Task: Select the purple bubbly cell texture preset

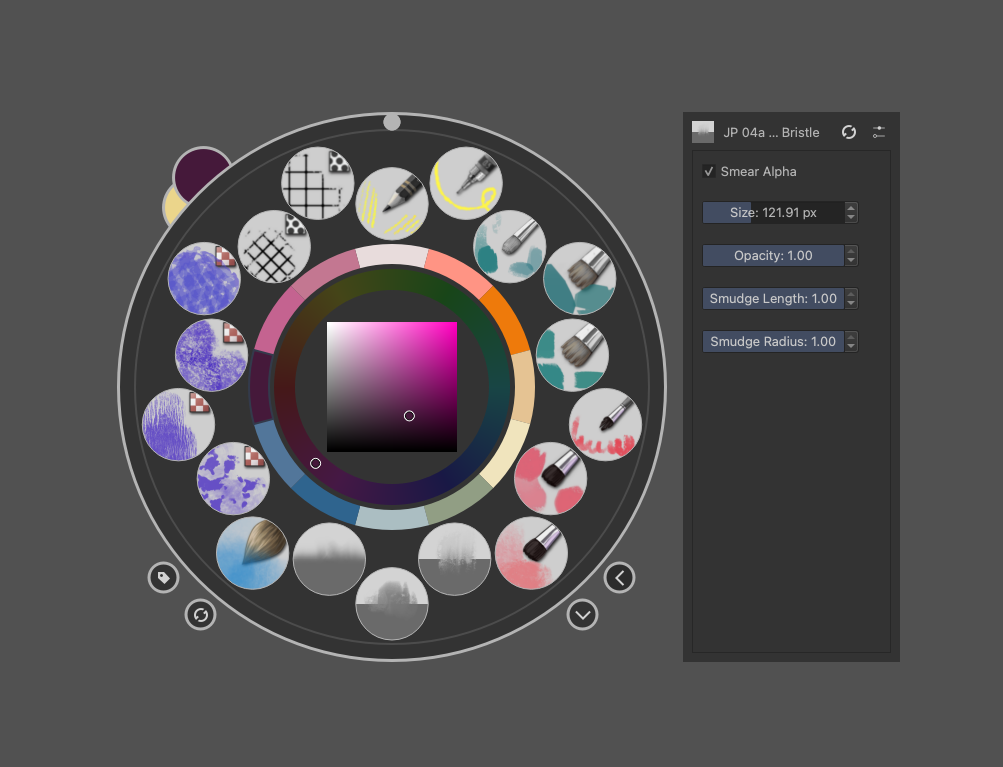Action: [204, 278]
